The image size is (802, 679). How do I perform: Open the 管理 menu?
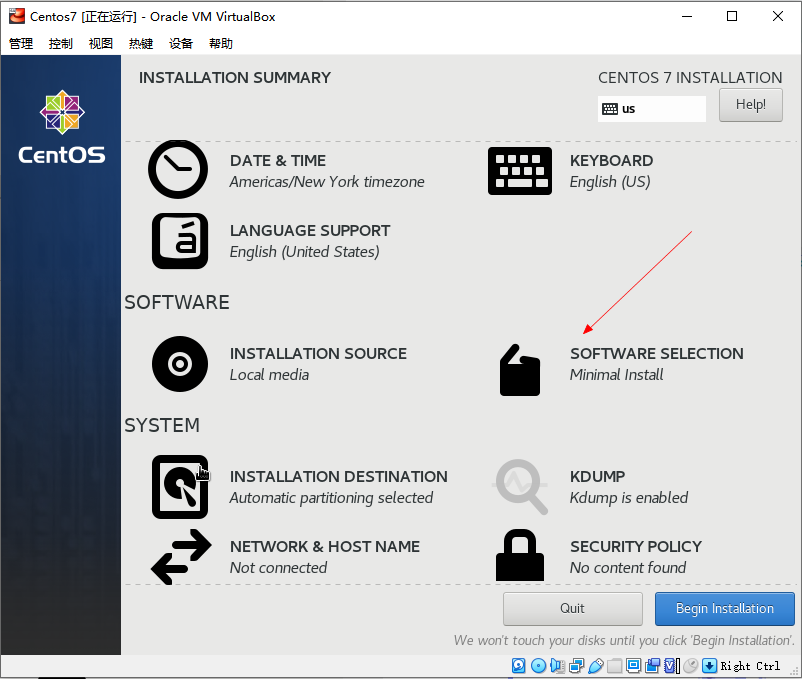[21, 43]
